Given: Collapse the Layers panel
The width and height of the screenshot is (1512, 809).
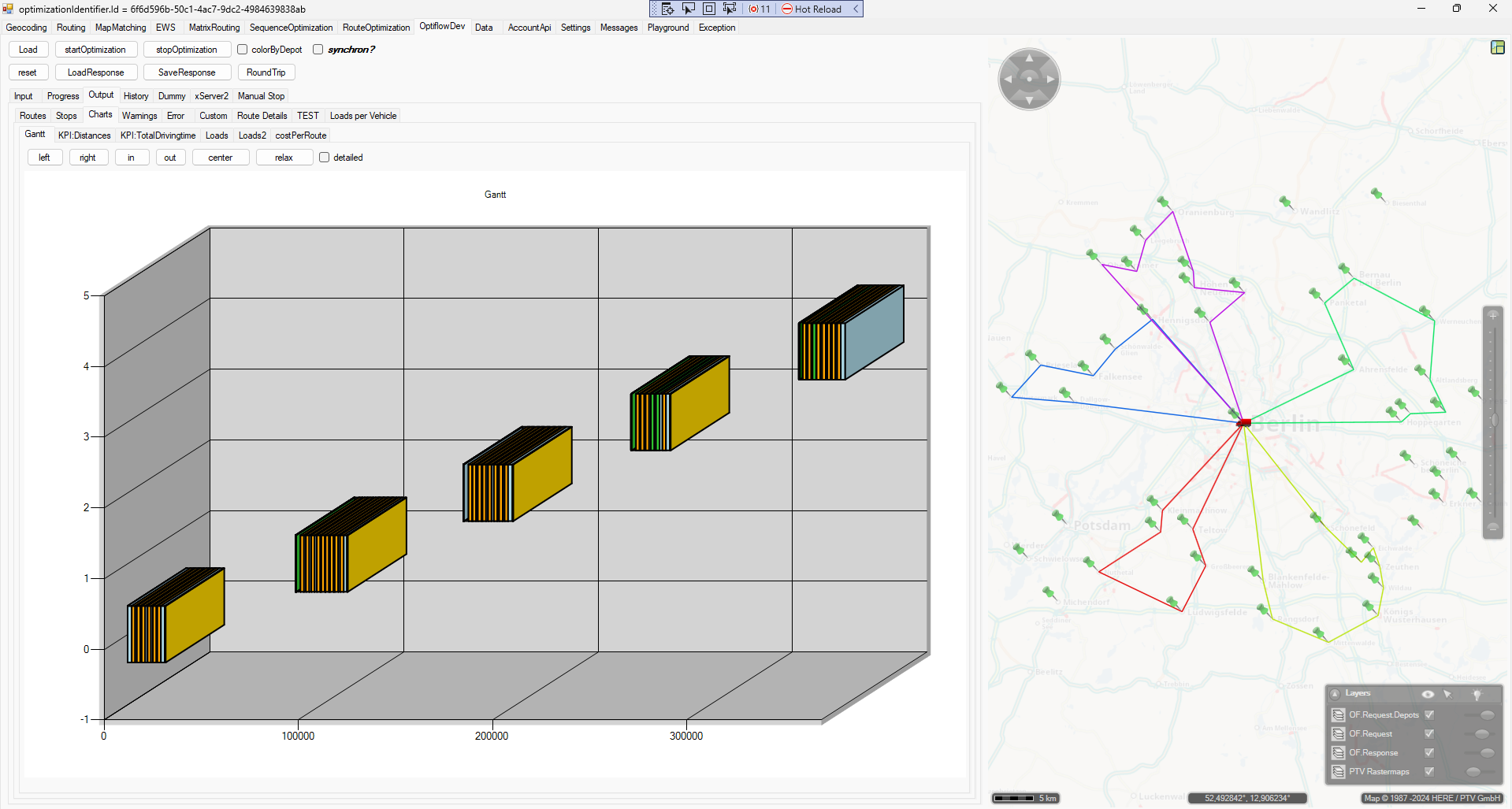Looking at the screenshot, I should tap(1335, 694).
